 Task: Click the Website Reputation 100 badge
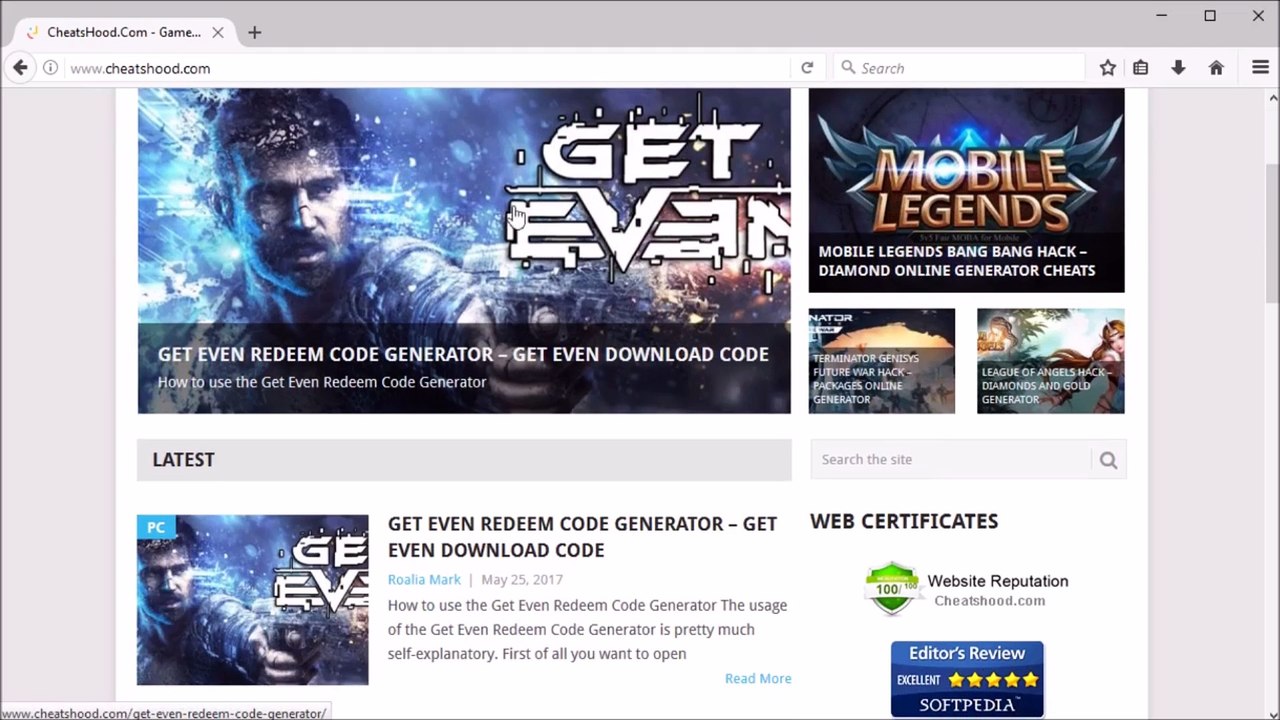tap(966, 588)
